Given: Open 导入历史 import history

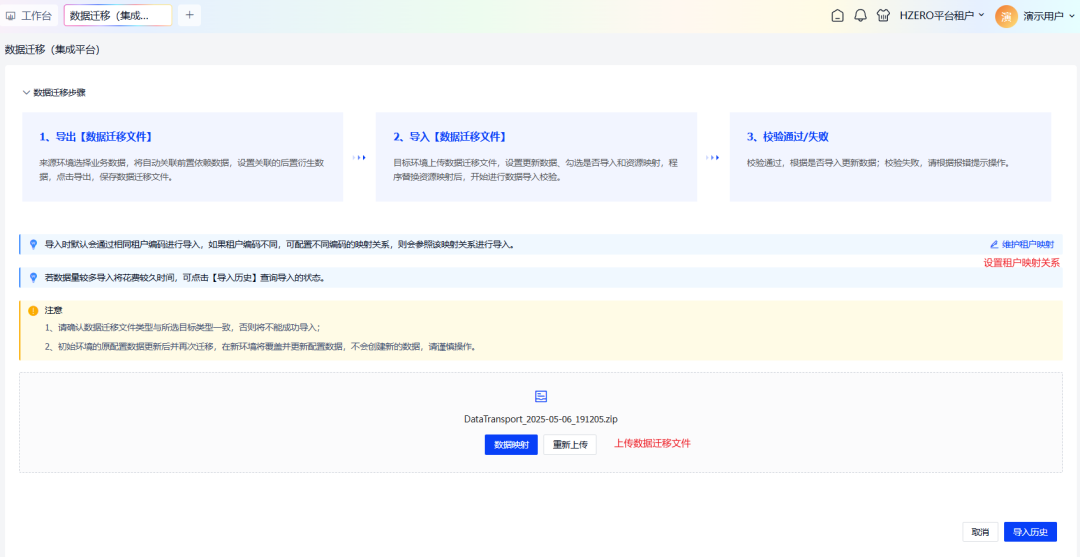Looking at the screenshot, I should click(1030, 532).
